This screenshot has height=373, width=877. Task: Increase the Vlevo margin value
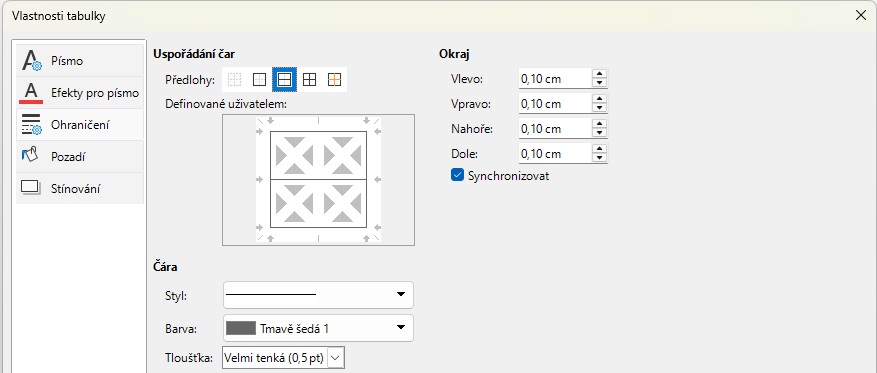click(600, 74)
